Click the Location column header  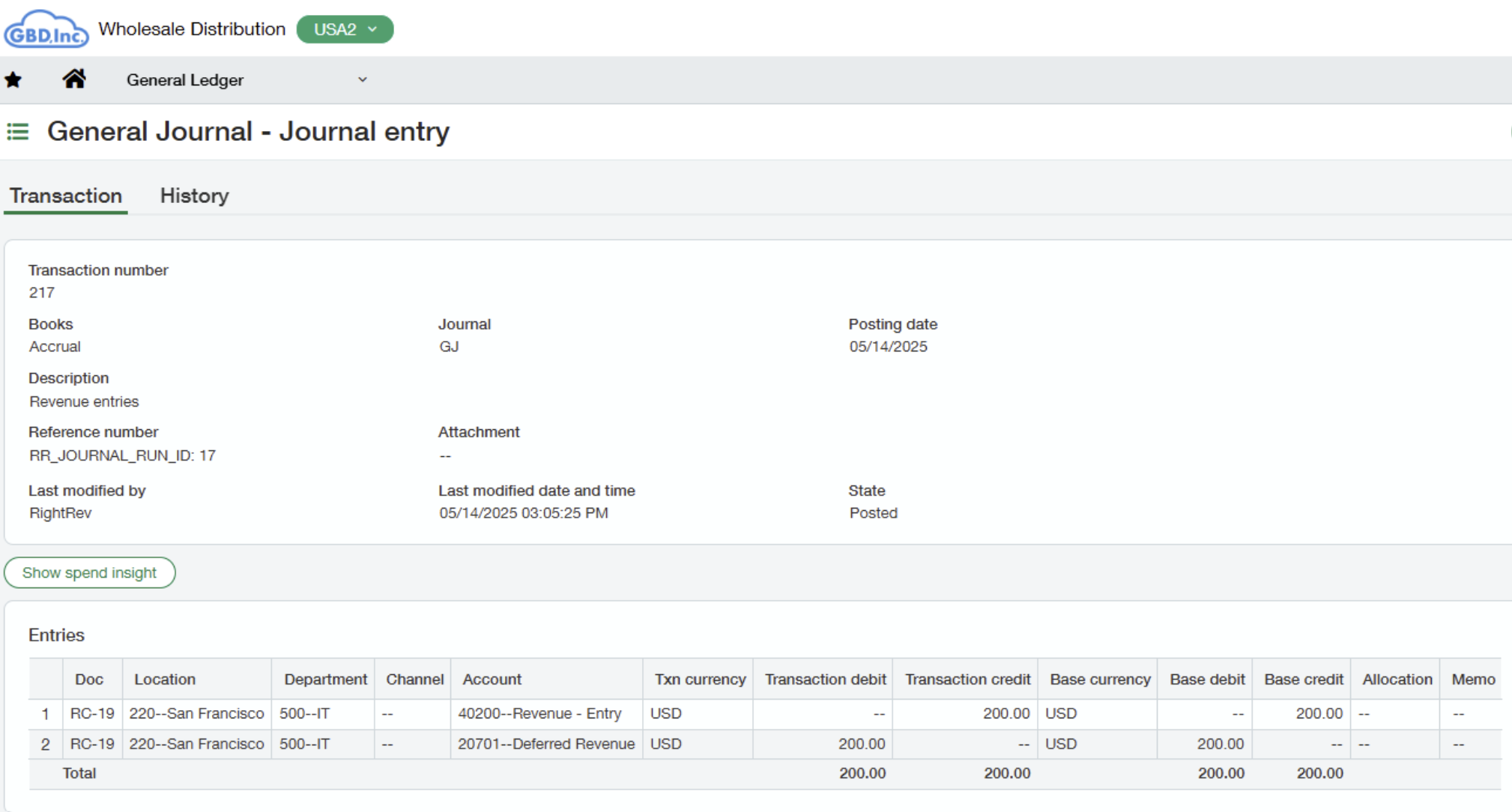tap(165, 679)
